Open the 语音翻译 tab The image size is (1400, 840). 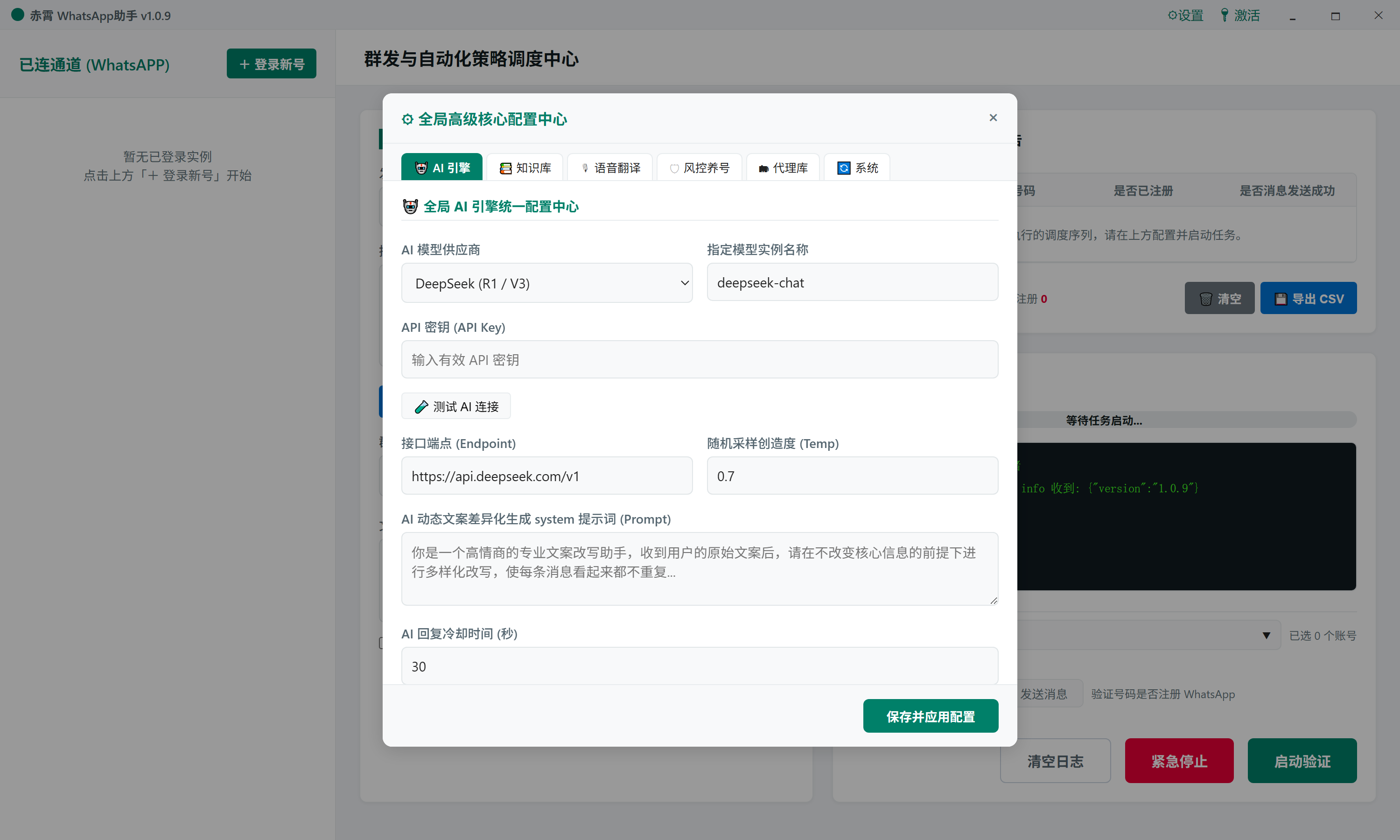[610, 168]
